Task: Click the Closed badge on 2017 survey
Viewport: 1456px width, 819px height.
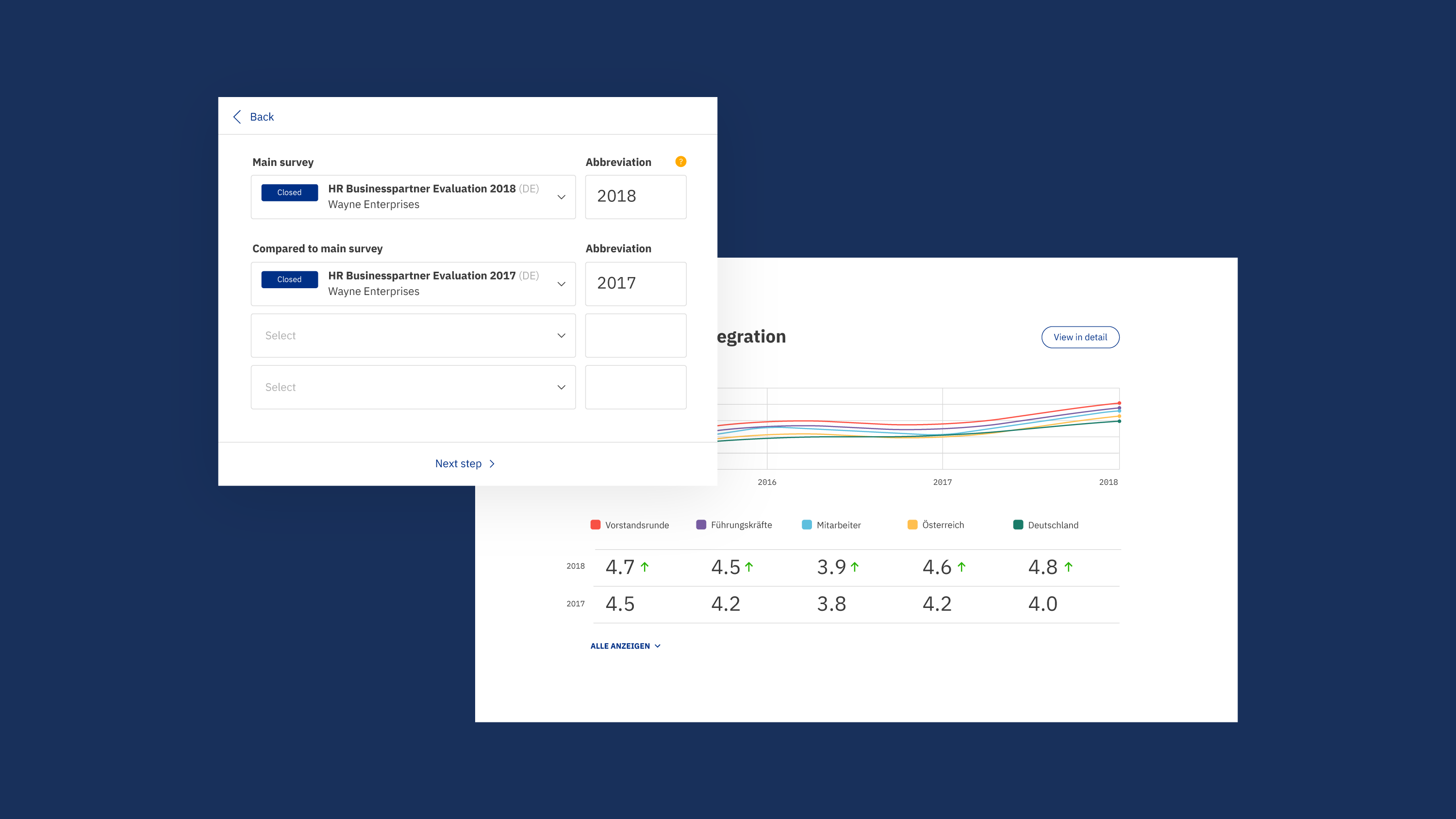Action: (289, 280)
